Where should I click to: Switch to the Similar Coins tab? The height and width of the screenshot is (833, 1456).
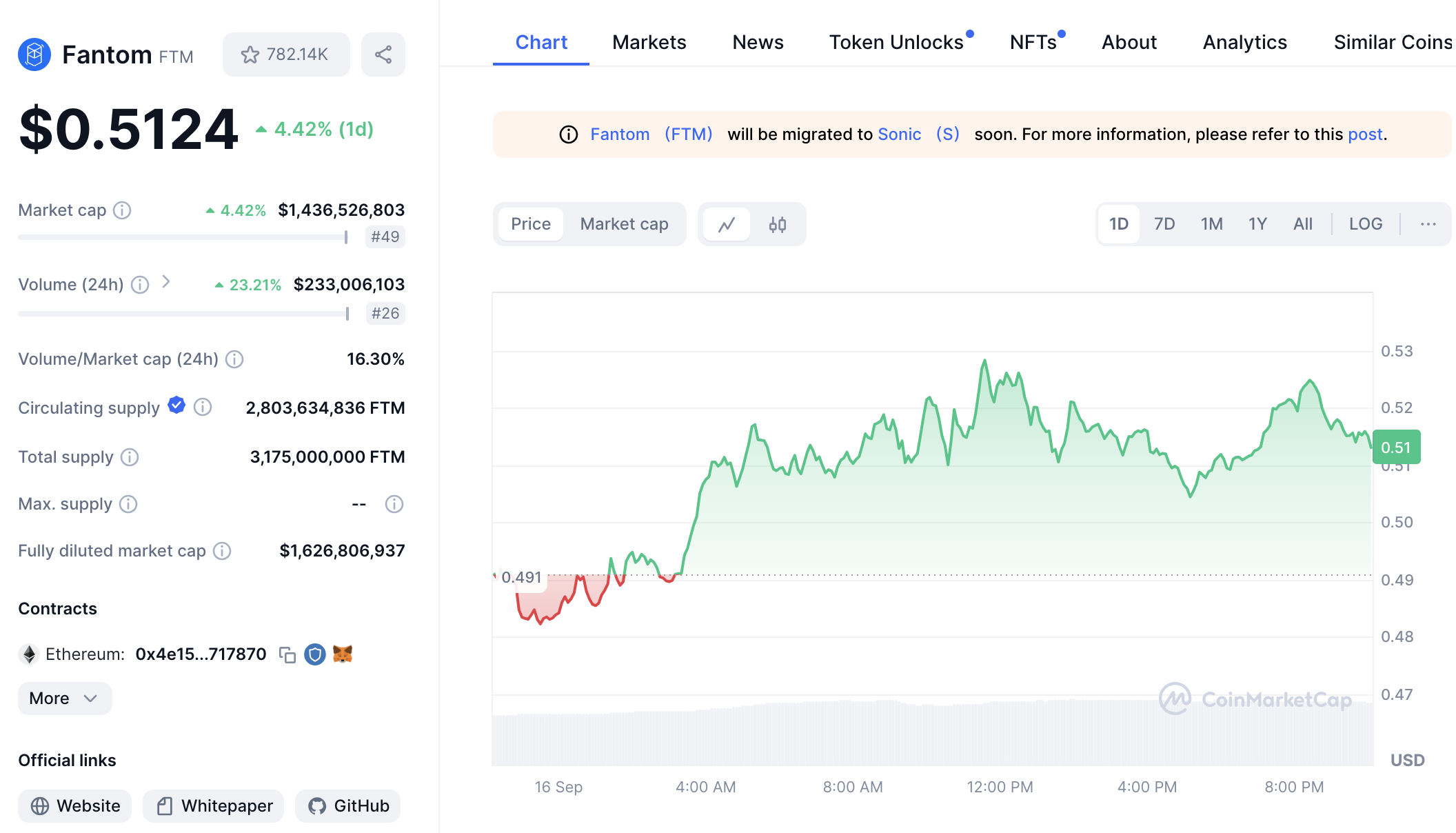coord(1393,42)
